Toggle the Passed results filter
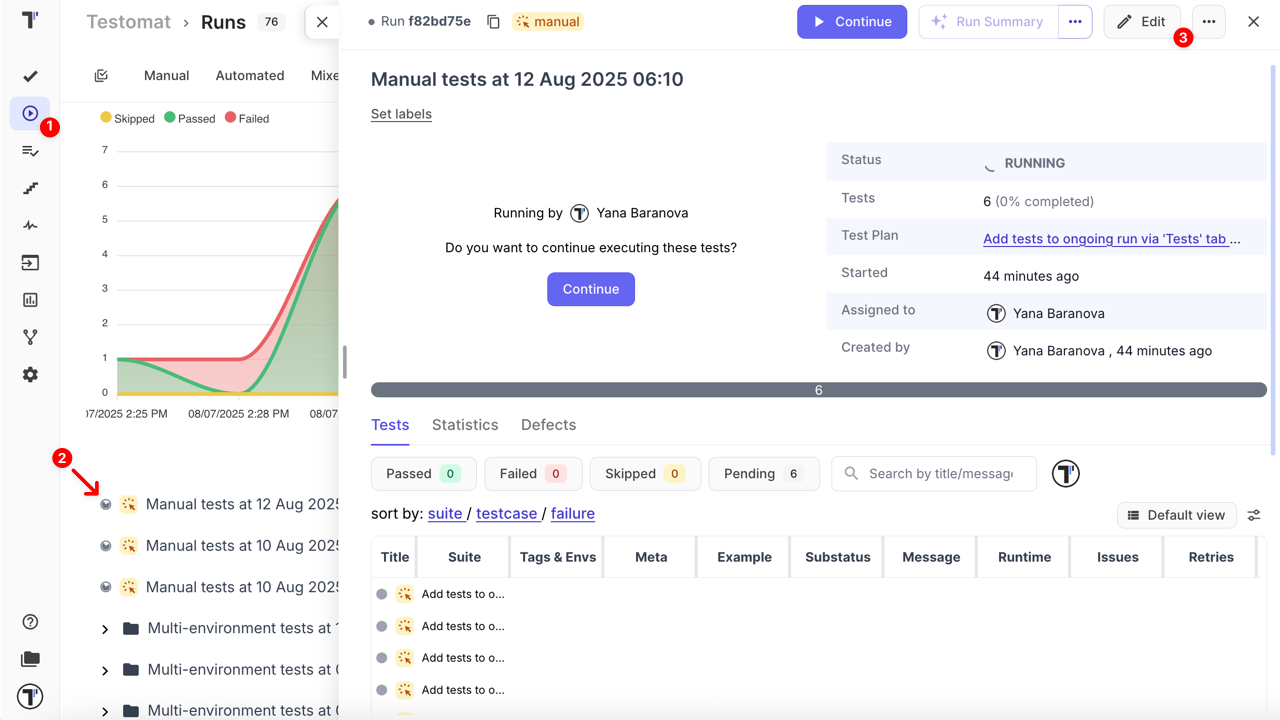1280x720 pixels. [421, 474]
